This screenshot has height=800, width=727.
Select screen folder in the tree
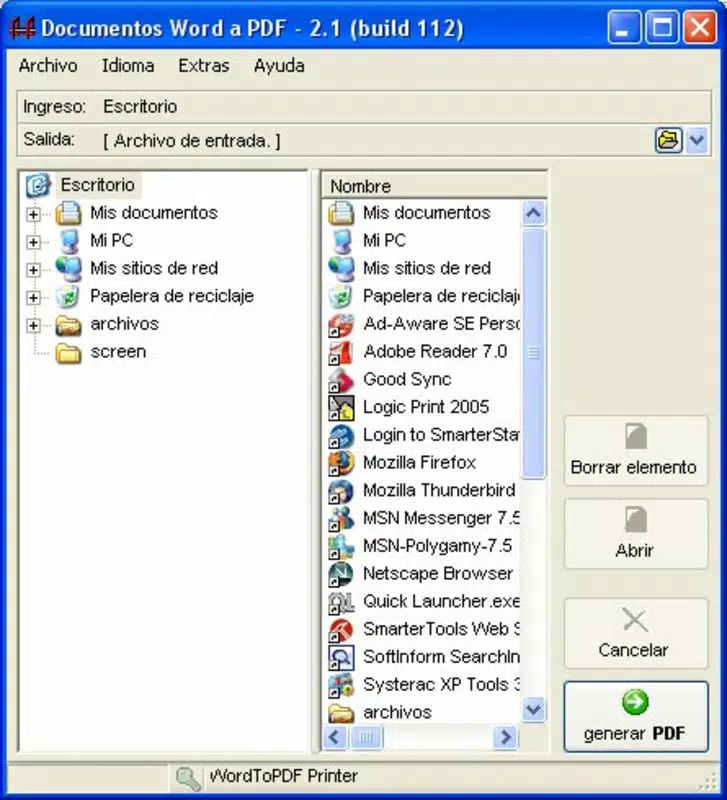tap(118, 352)
